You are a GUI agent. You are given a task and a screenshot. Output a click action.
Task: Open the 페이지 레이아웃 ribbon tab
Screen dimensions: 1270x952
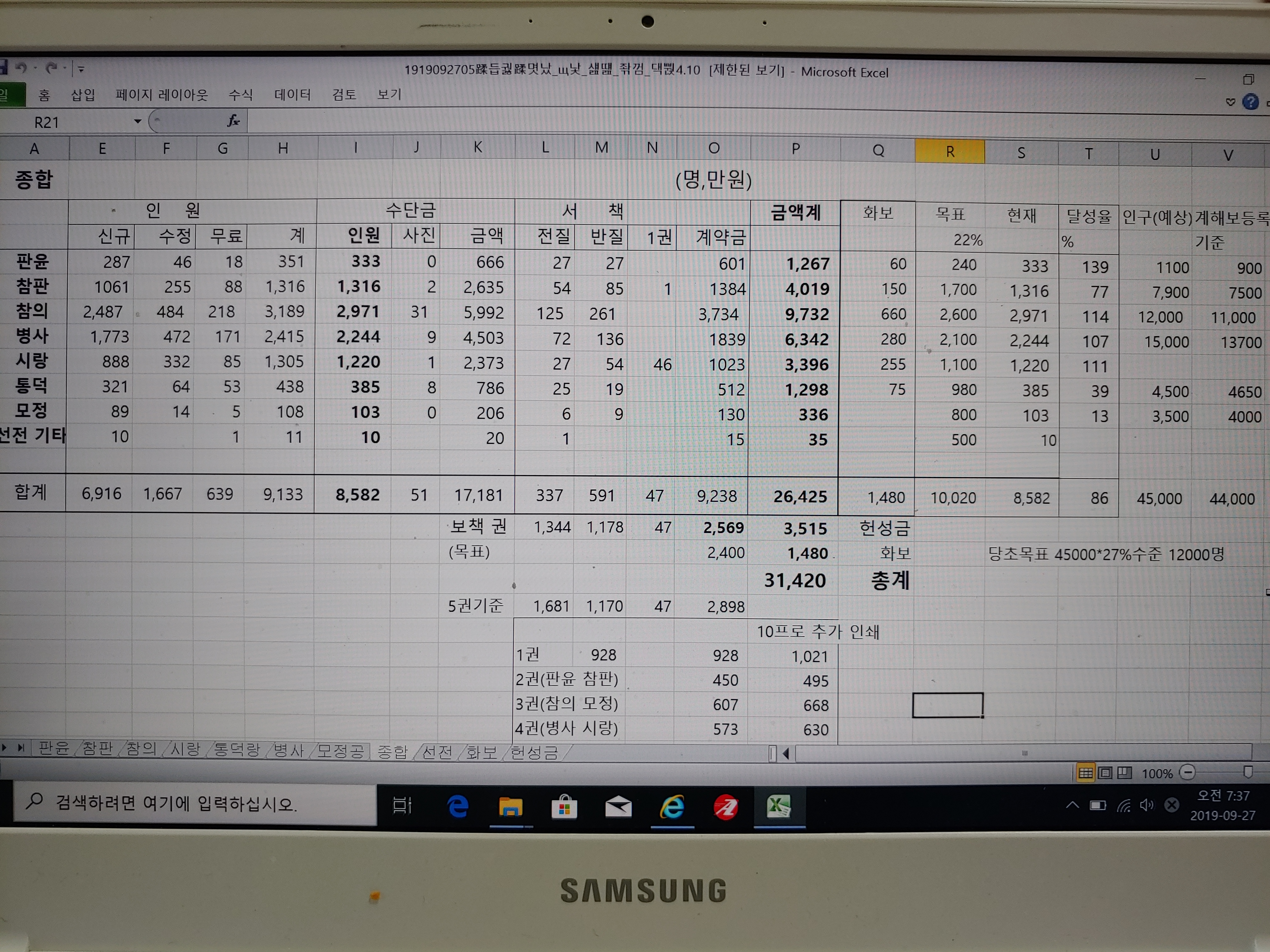click(162, 95)
